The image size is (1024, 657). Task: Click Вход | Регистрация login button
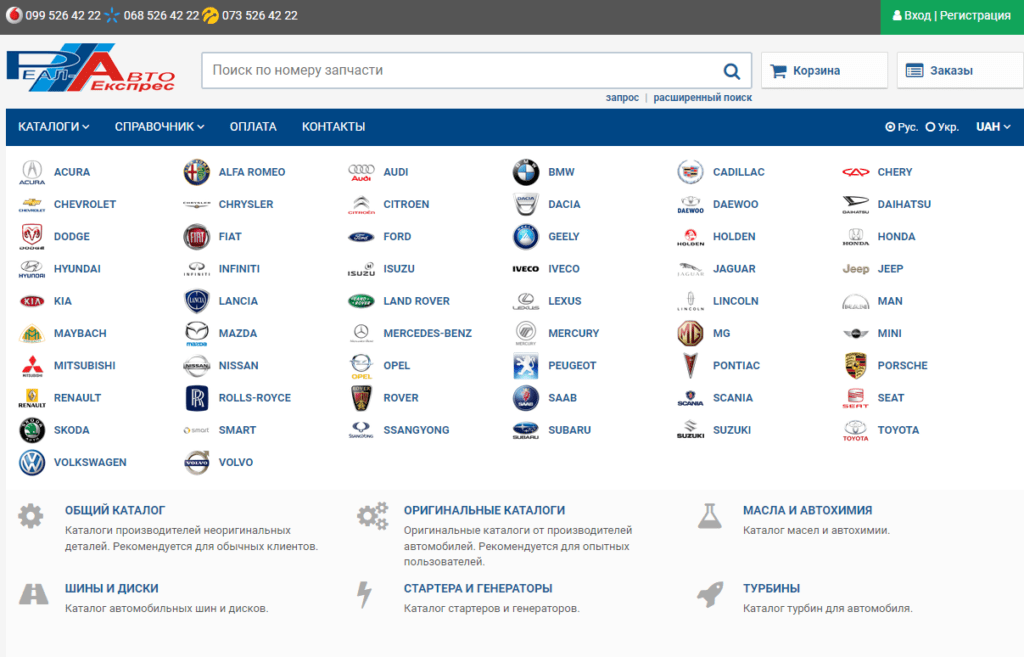tap(952, 16)
